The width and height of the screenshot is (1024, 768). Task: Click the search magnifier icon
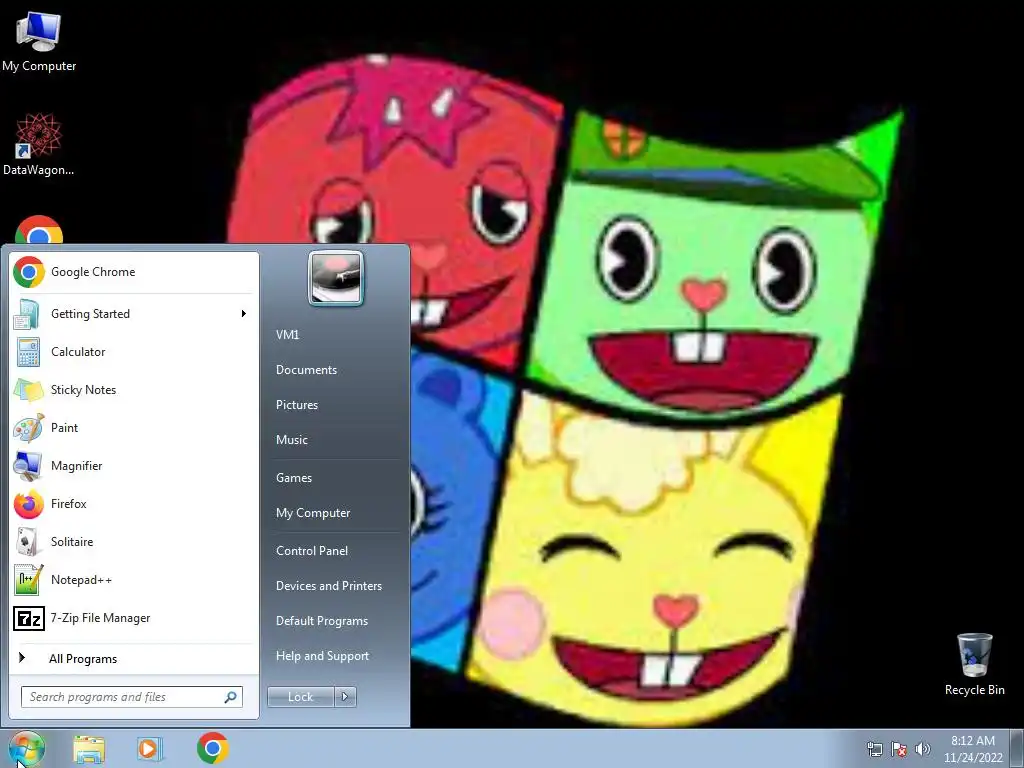coord(231,697)
